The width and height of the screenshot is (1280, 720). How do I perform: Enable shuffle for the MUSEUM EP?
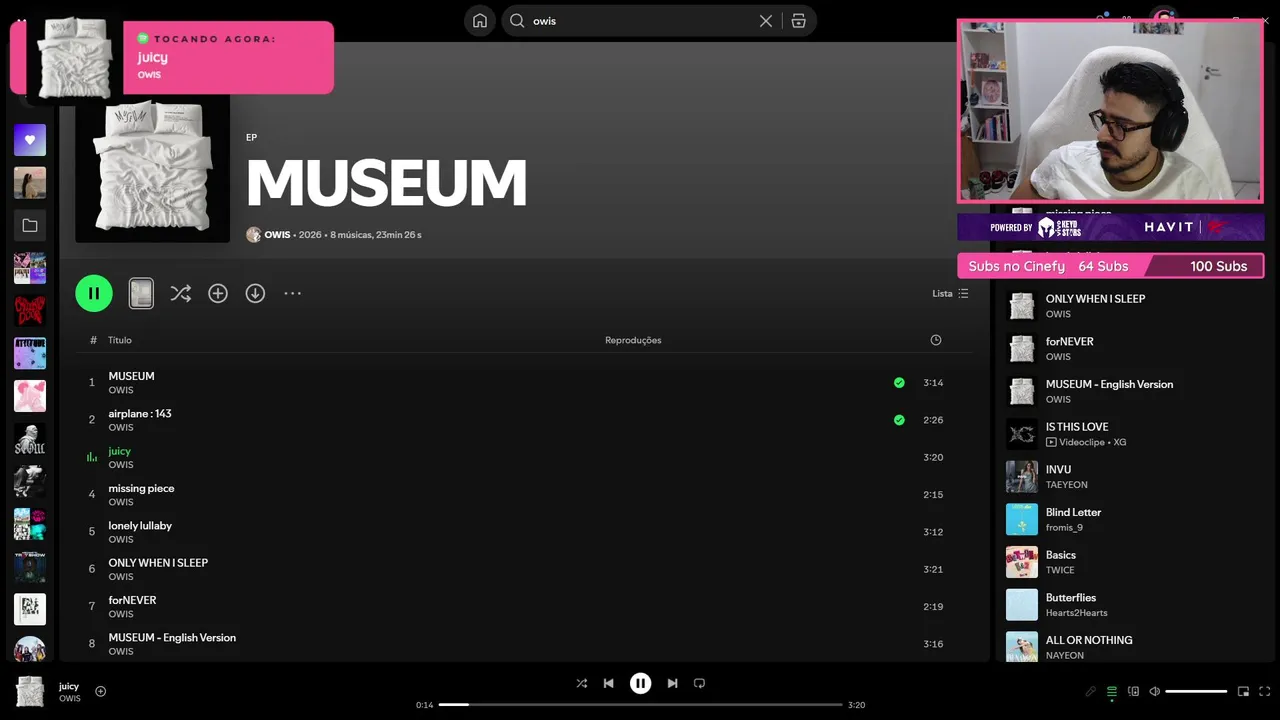tap(180, 293)
